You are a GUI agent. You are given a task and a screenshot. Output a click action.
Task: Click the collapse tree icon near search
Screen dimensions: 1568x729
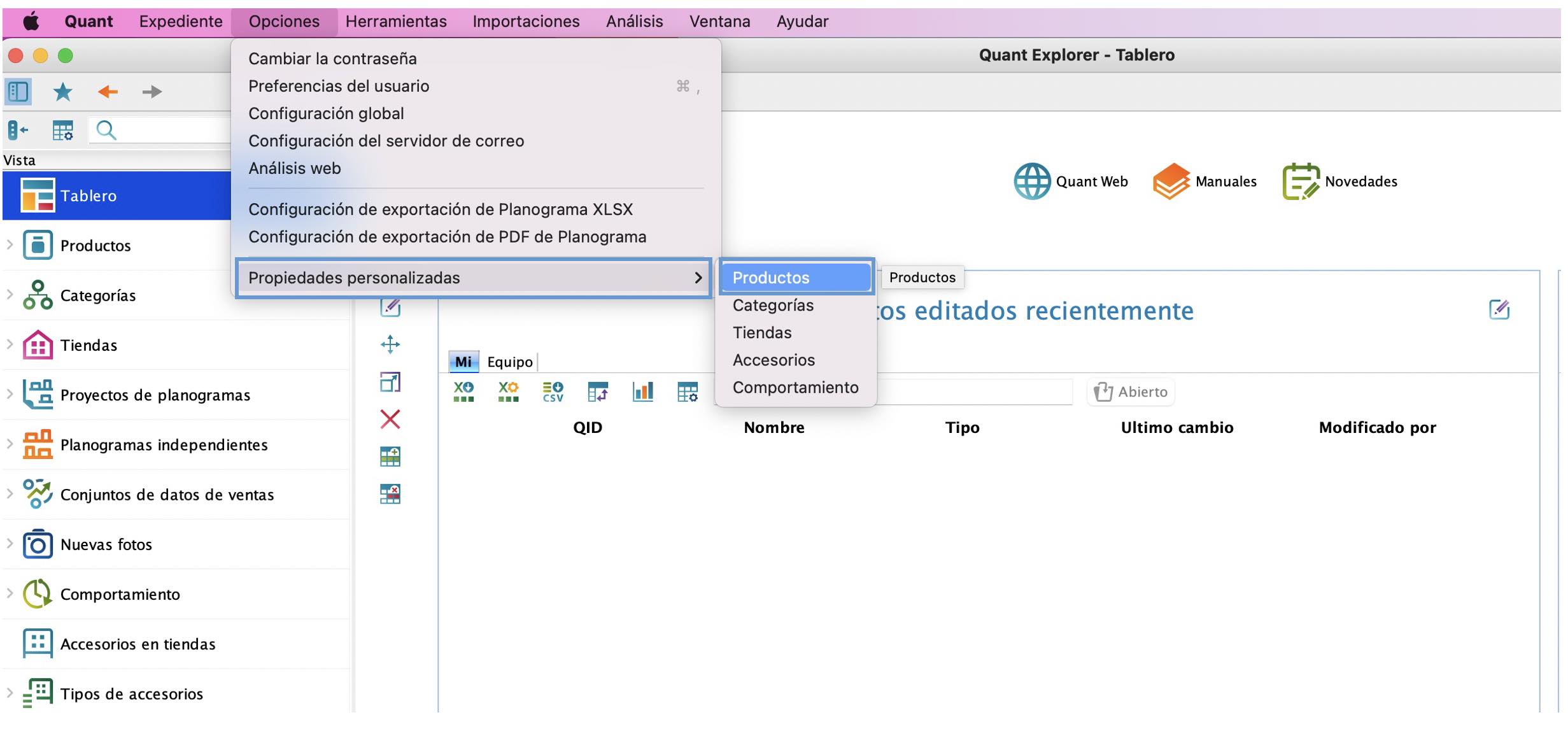18,131
